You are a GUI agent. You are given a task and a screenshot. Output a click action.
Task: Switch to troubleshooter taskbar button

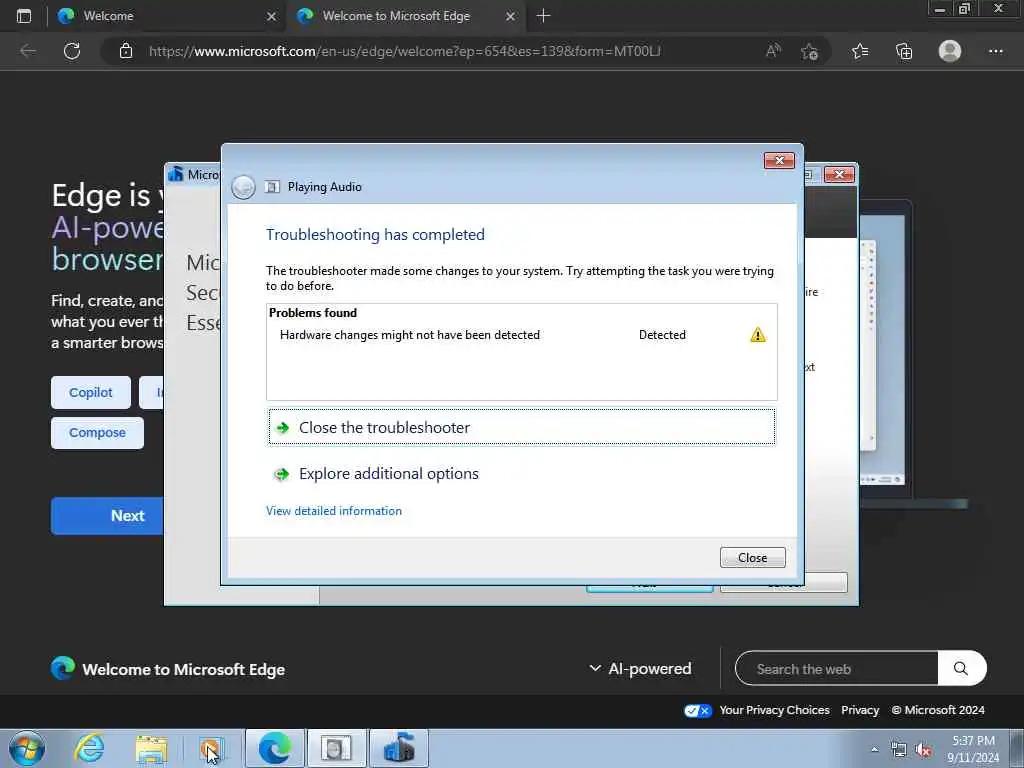(337, 748)
